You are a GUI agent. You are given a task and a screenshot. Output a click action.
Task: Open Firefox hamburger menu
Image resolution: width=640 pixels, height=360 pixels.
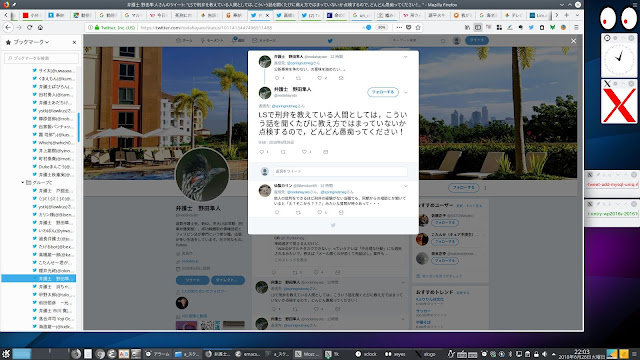click(576, 27)
